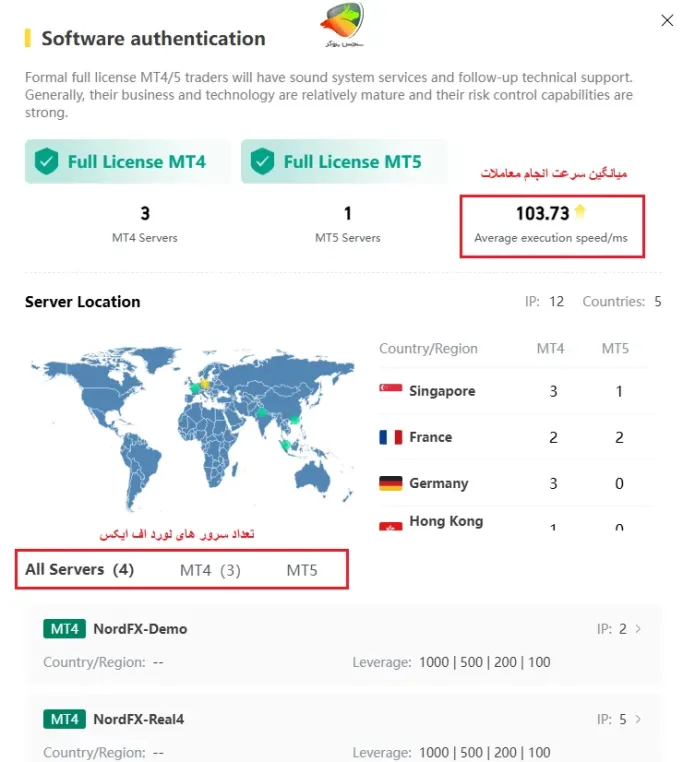Switch to the MT4 (3) servers tab
Viewport: 683px width, 762px height.
point(210,570)
